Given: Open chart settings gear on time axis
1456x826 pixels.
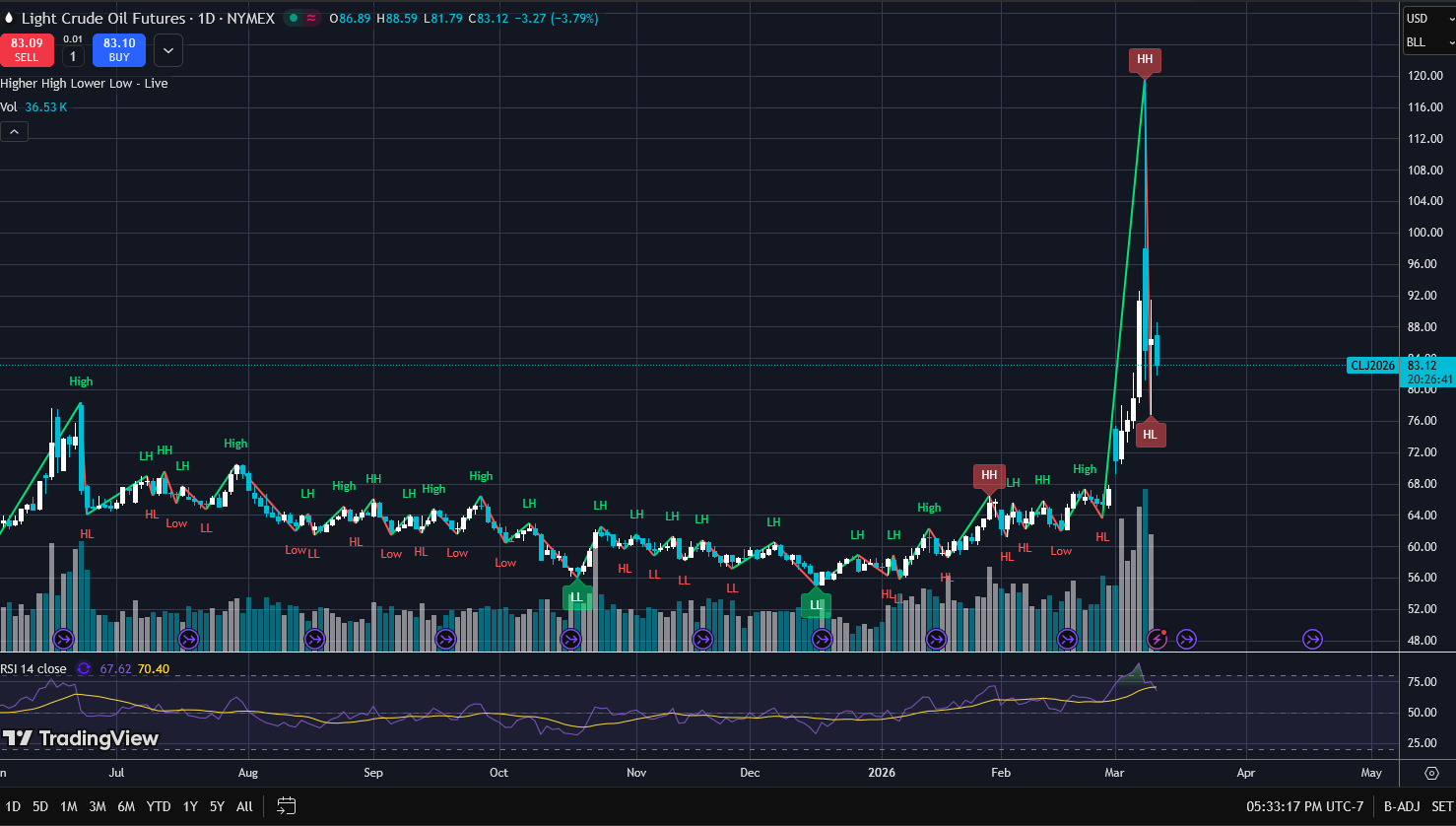Looking at the screenshot, I should [x=1432, y=773].
